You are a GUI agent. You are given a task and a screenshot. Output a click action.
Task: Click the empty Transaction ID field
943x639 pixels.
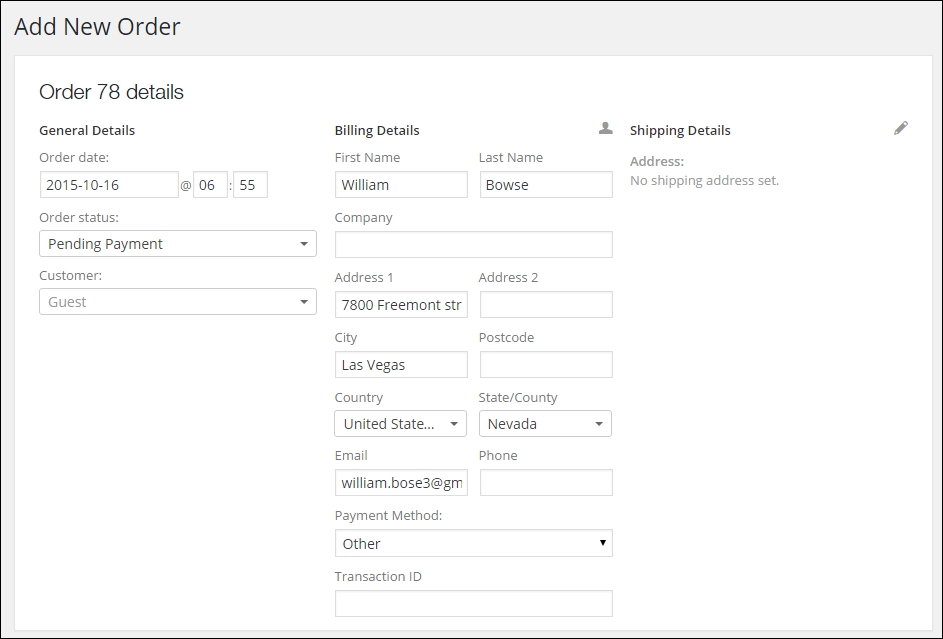pyautogui.click(x=473, y=603)
